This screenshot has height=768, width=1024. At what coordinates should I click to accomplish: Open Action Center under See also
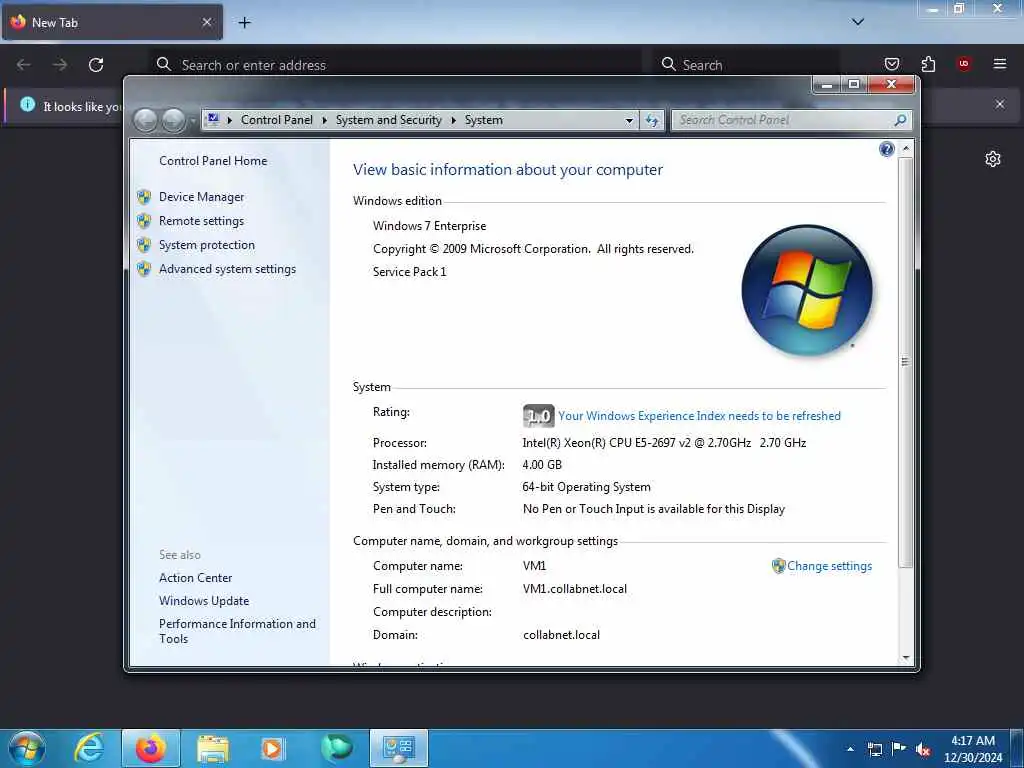(195, 578)
